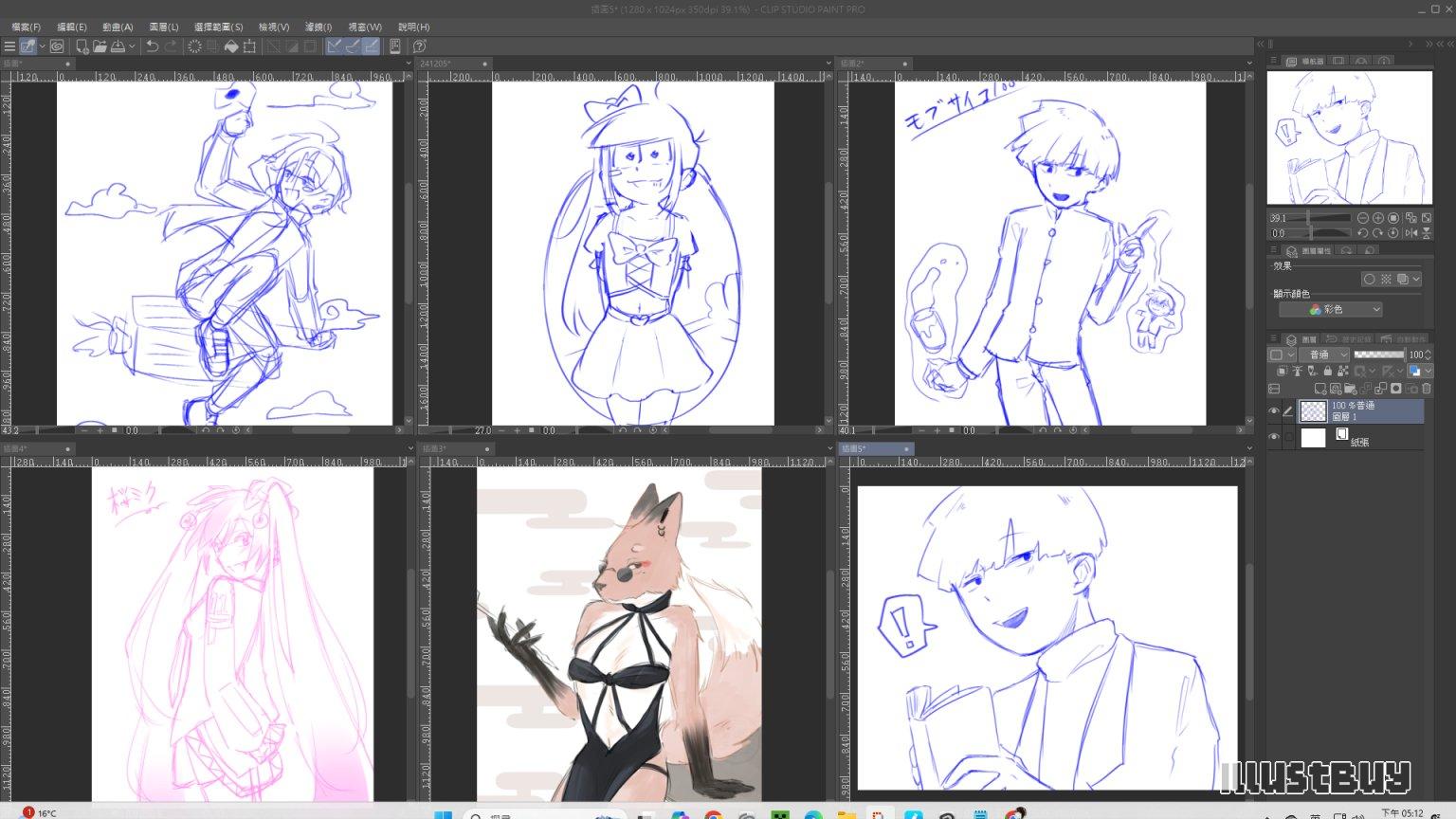Zoom out the navigator with the minus icon
Image resolution: width=1456 pixels, height=819 pixels.
1363,218
